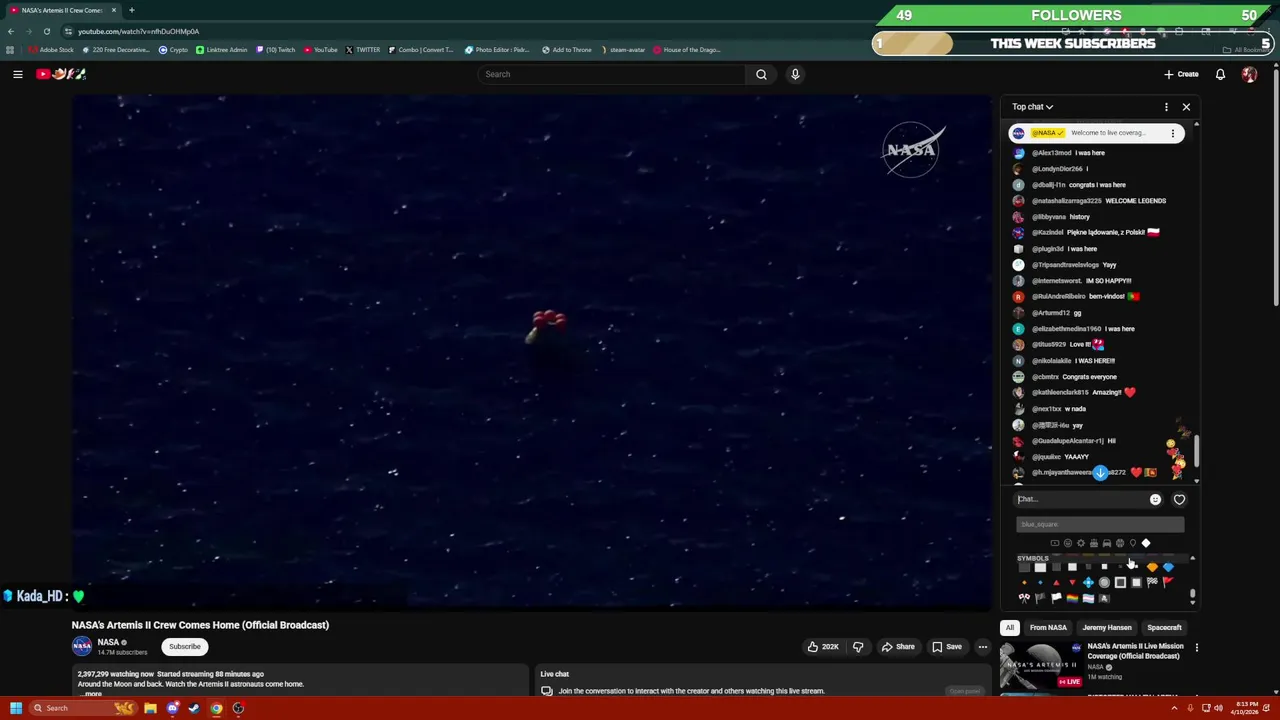Open options for Artemis II Live Mission video
Image resolution: width=1280 pixels, height=720 pixels.
pyautogui.click(x=1196, y=648)
